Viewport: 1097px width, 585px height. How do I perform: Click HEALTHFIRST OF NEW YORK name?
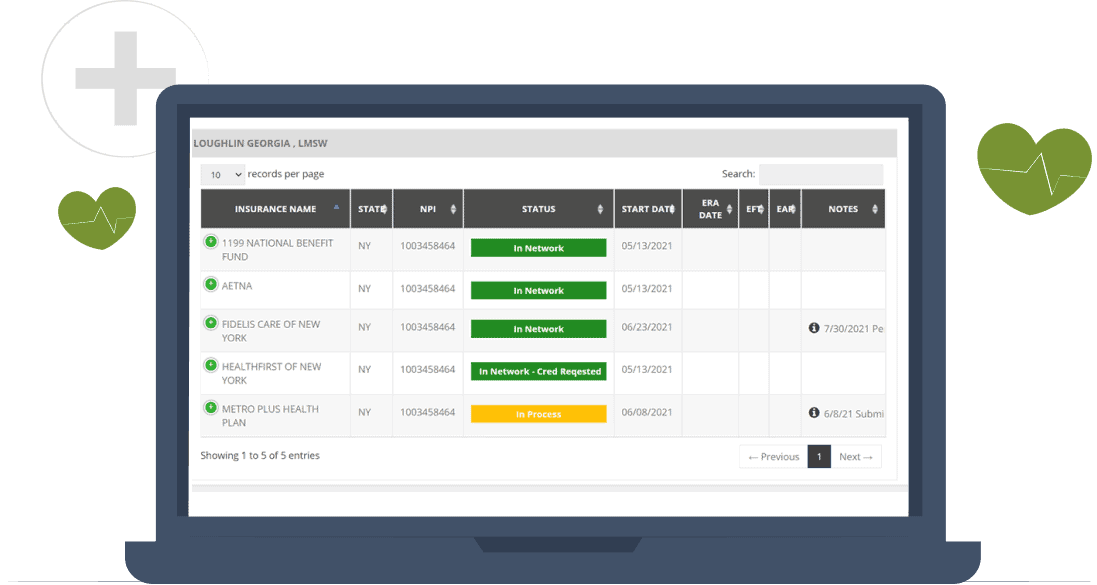click(x=271, y=374)
